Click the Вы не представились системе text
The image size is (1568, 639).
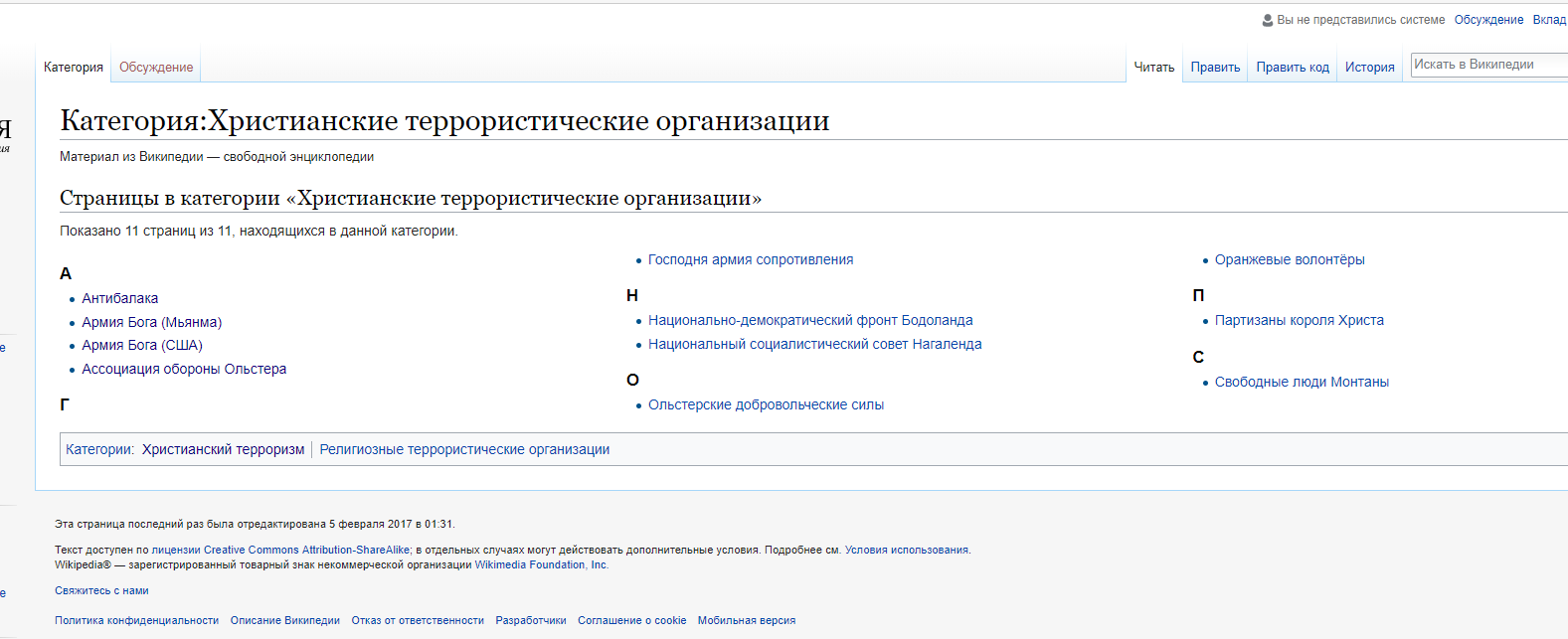click(x=1361, y=20)
